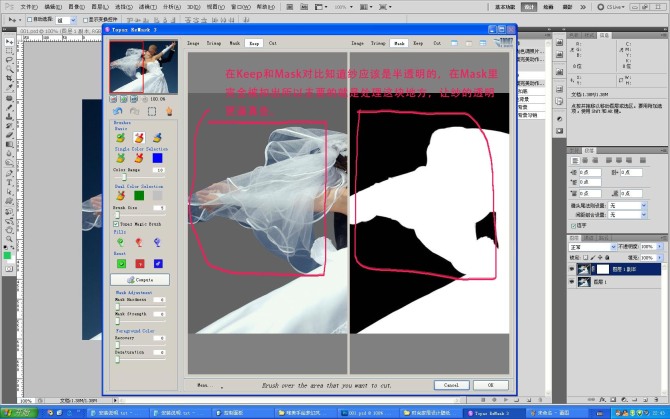
Task: Click the Cancel button
Action: (450, 384)
